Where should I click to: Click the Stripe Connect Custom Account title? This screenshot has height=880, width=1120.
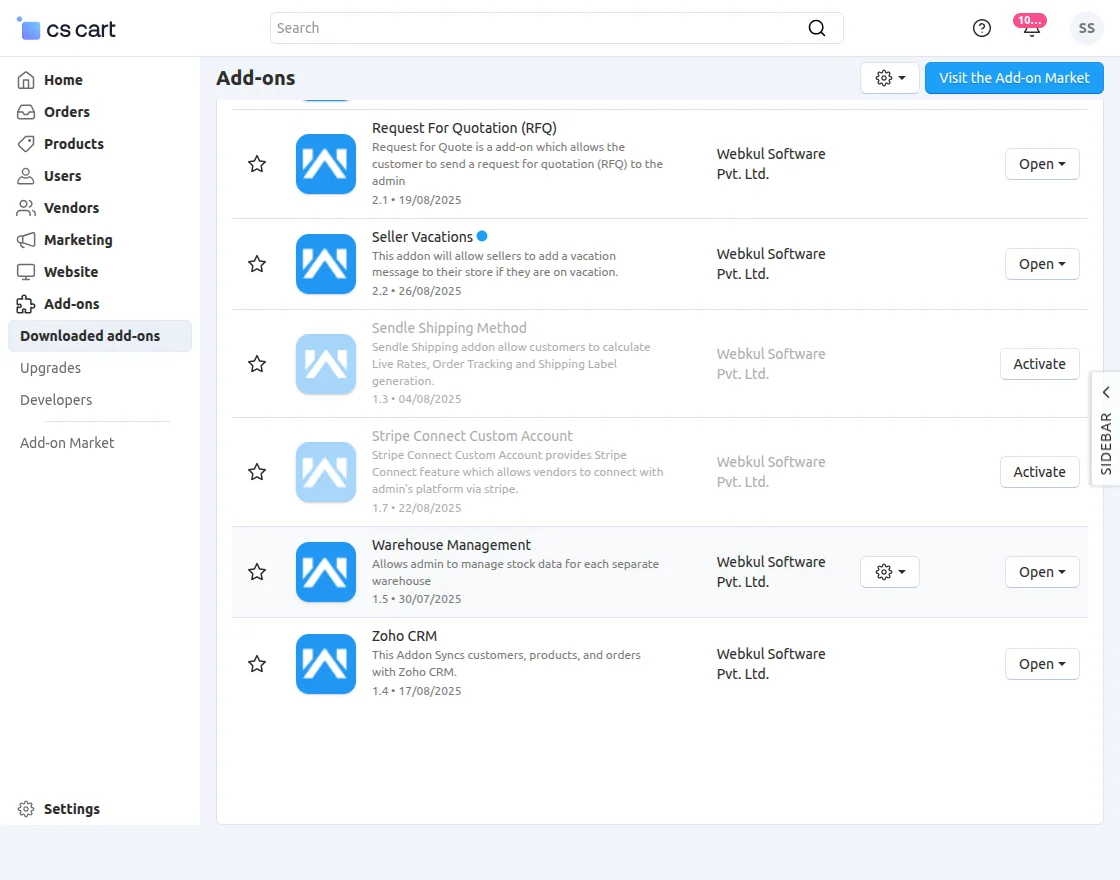pyautogui.click(x=472, y=436)
